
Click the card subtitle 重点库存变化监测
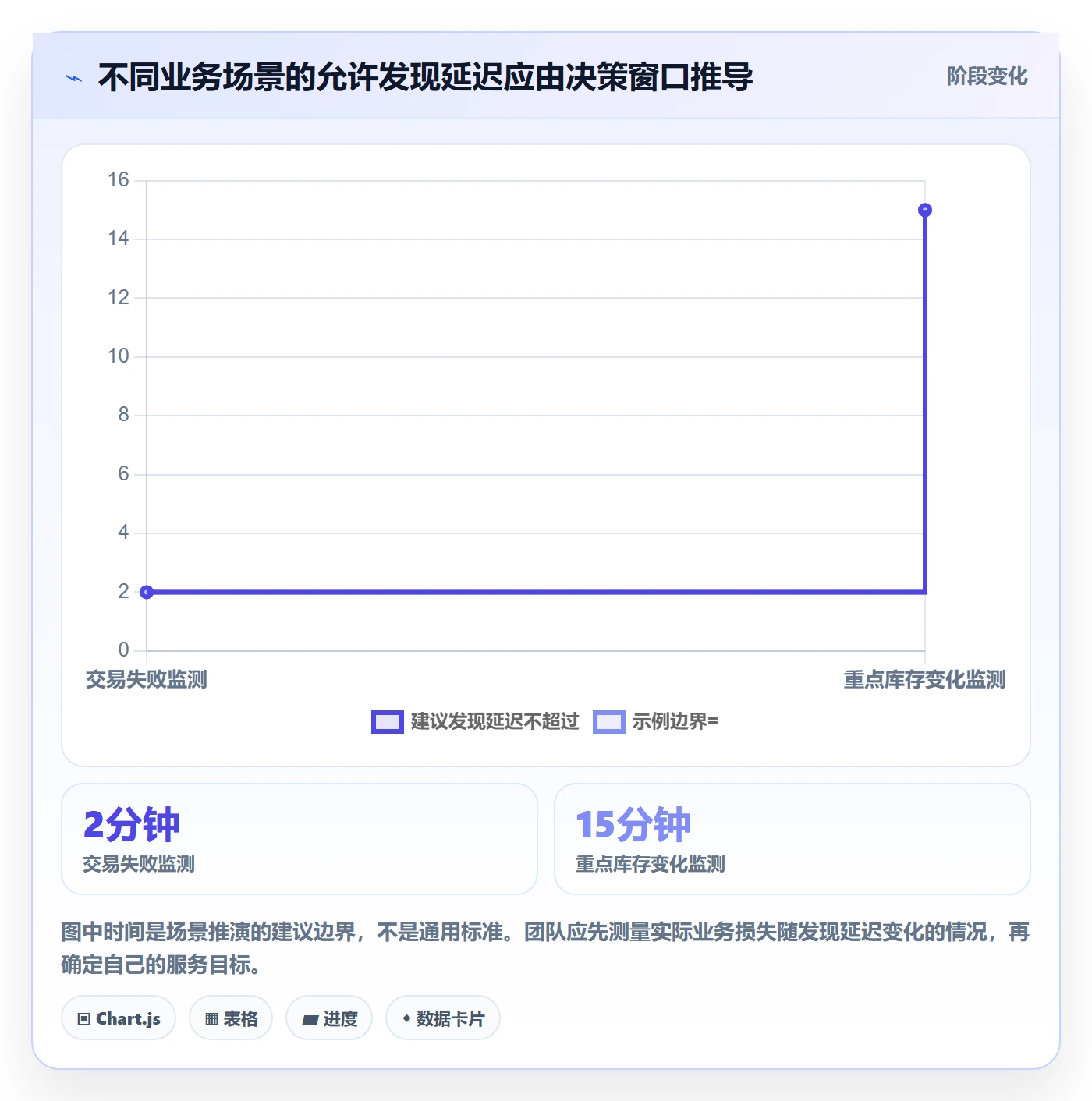click(651, 864)
